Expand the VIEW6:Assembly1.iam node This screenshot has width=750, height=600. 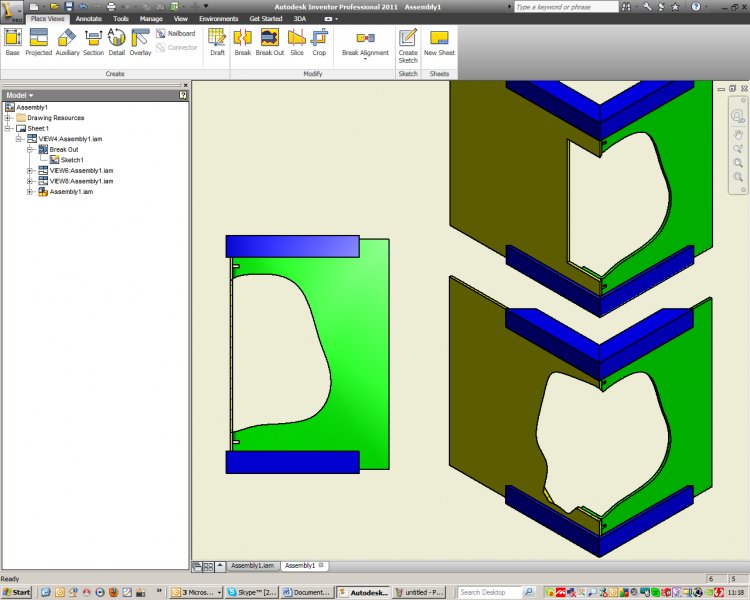[x=31, y=171]
